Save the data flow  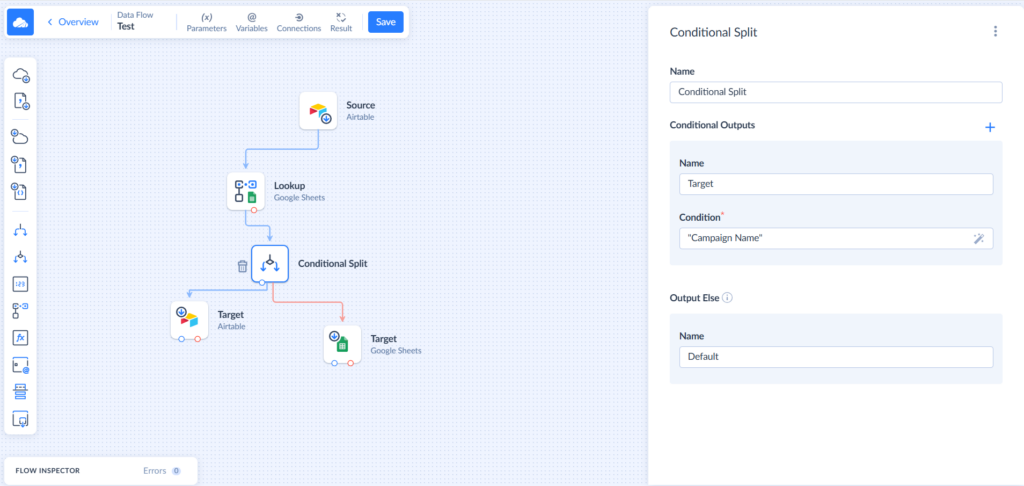(386, 22)
